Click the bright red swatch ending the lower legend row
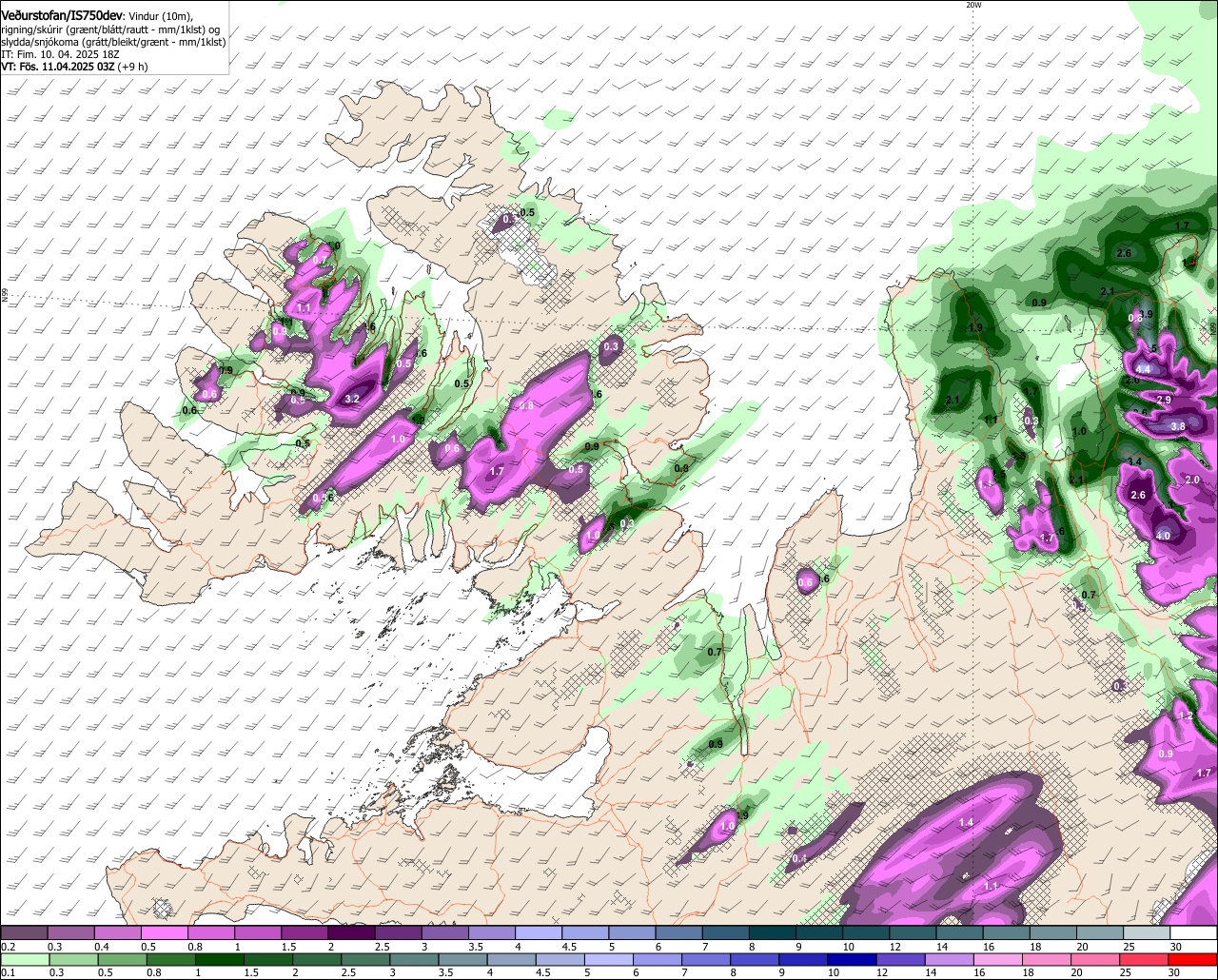The height and width of the screenshot is (980, 1218). [x=1194, y=960]
